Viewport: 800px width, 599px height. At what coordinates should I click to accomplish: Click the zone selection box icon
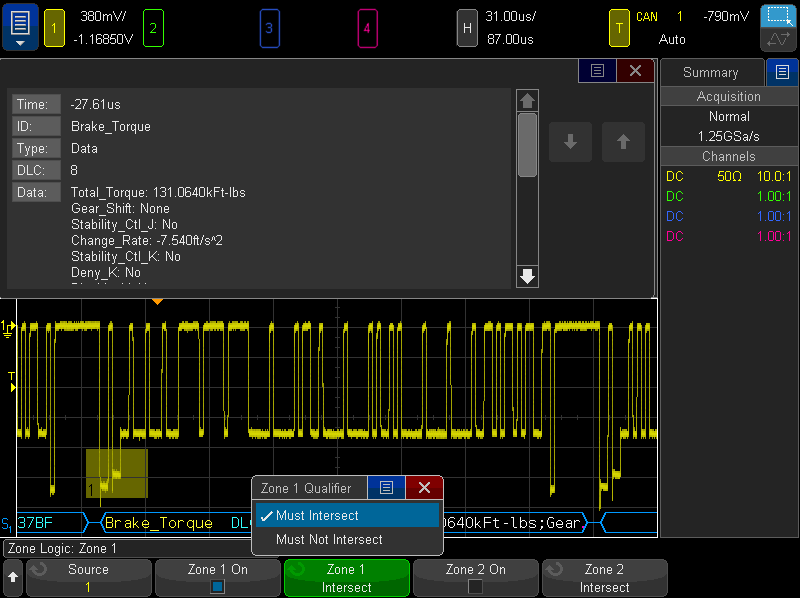[778, 17]
